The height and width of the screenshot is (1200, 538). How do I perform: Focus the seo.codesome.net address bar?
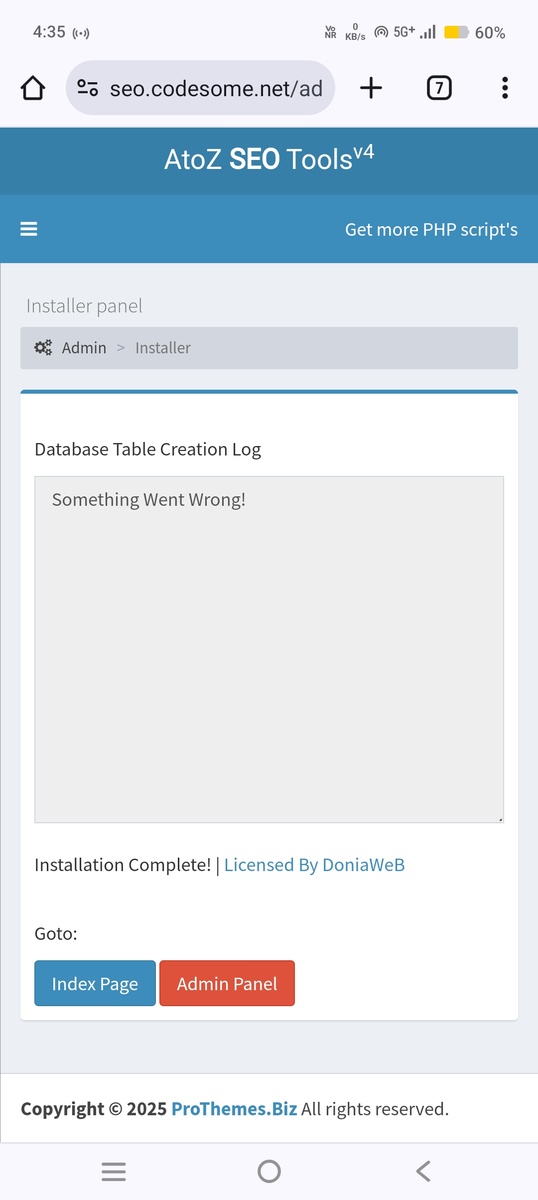point(200,88)
